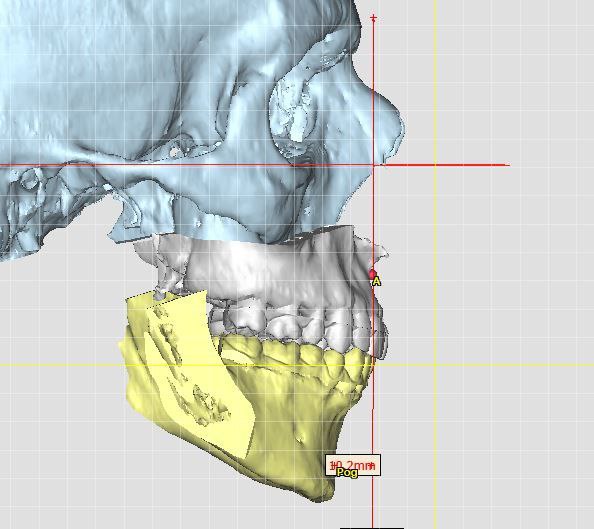The height and width of the screenshot is (529, 594).
Task: Click the red horizontal line's right end
Action: click(x=508, y=165)
